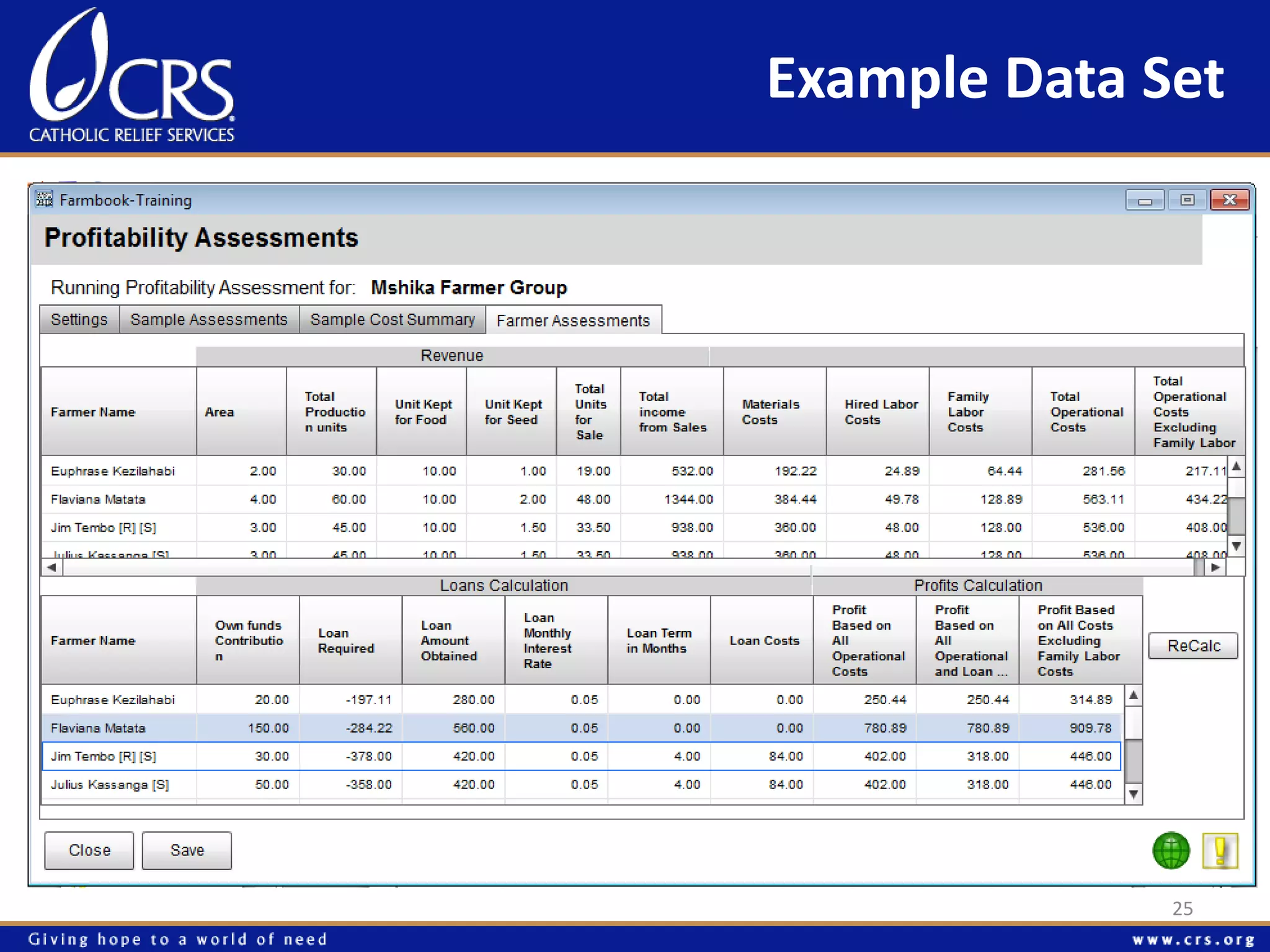Click the Close button
Screen dimensions: 1270x952
click(x=89, y=850)
